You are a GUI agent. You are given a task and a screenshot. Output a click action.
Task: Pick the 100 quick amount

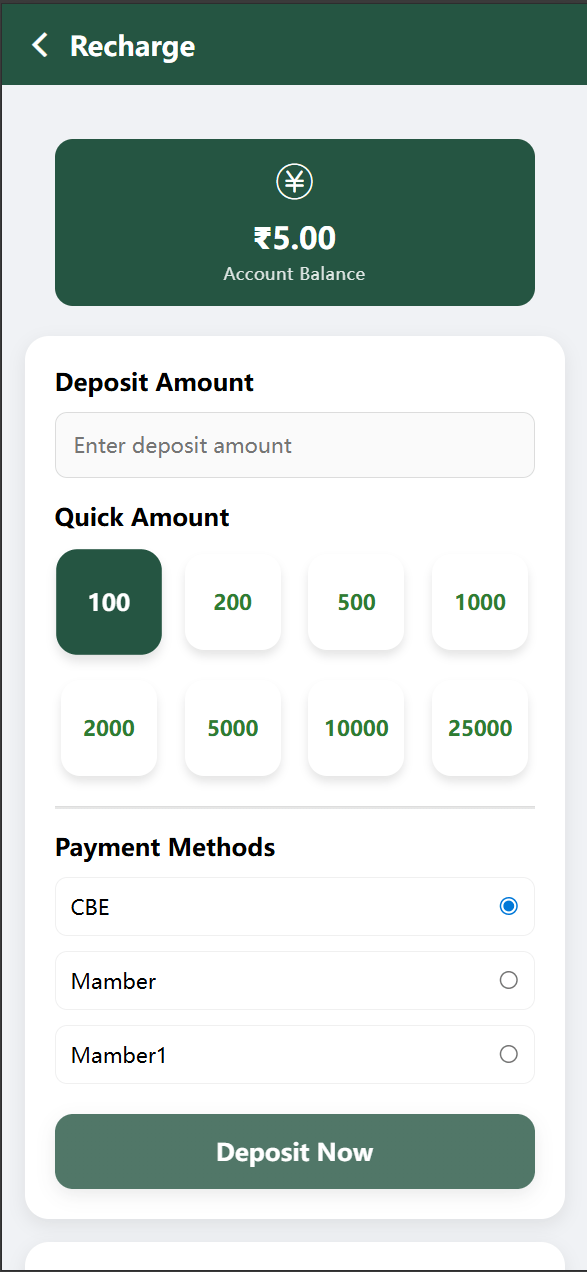pos(109,602)
